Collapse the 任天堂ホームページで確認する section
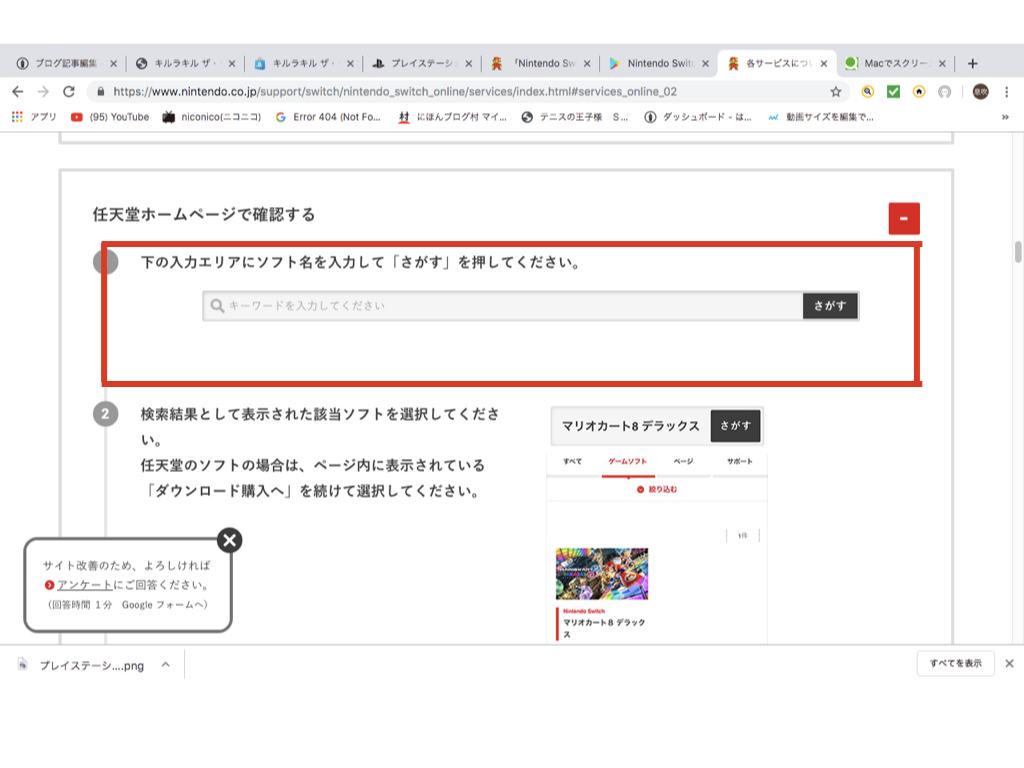The width and height of the screenshot is (1024, 768). (x=904, y=218)
